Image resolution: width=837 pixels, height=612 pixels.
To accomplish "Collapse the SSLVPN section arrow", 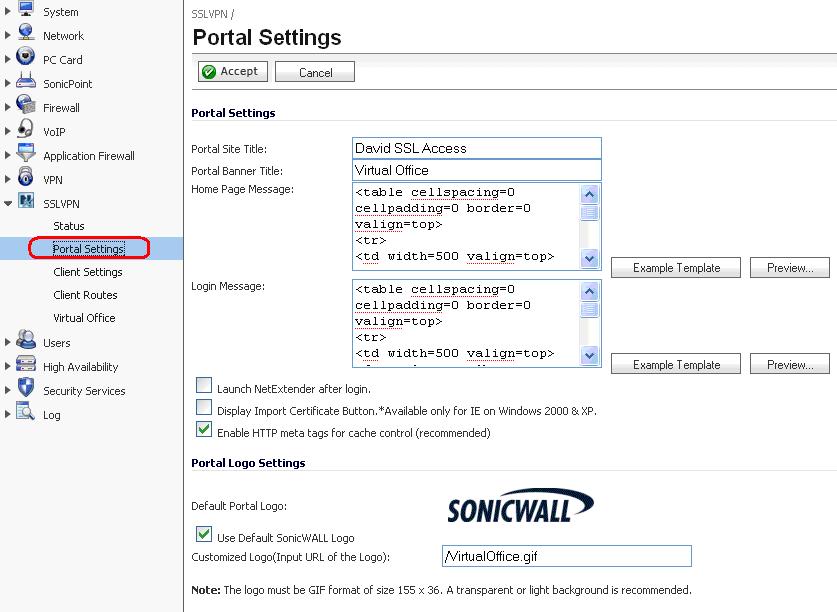I will point(8,203).
